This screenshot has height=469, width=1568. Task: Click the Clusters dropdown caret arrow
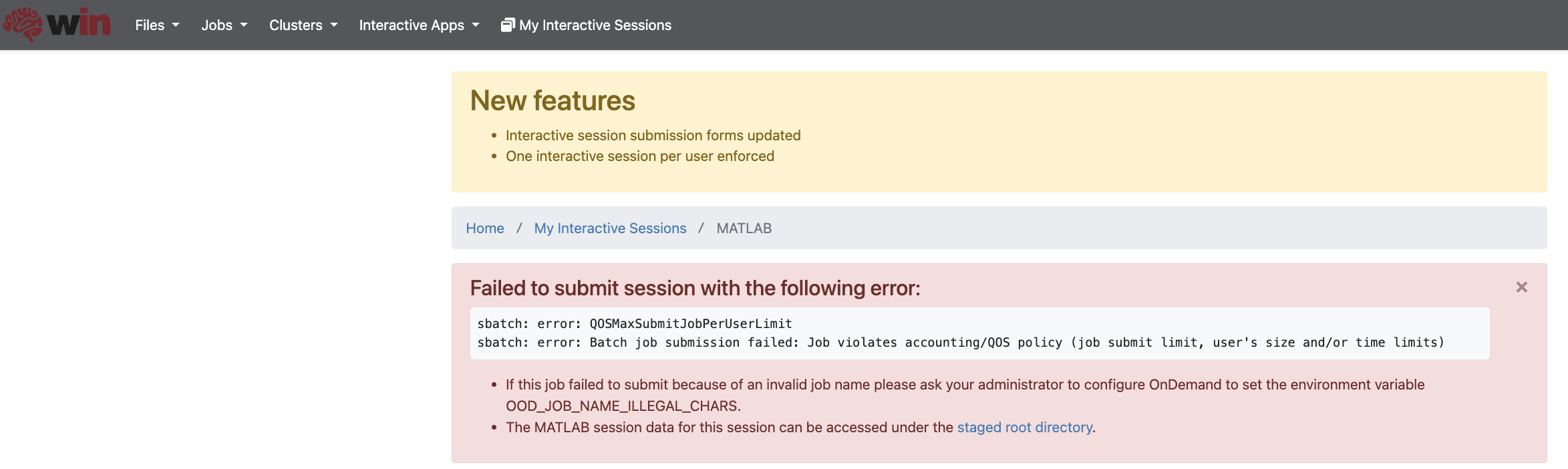point(334,25)
